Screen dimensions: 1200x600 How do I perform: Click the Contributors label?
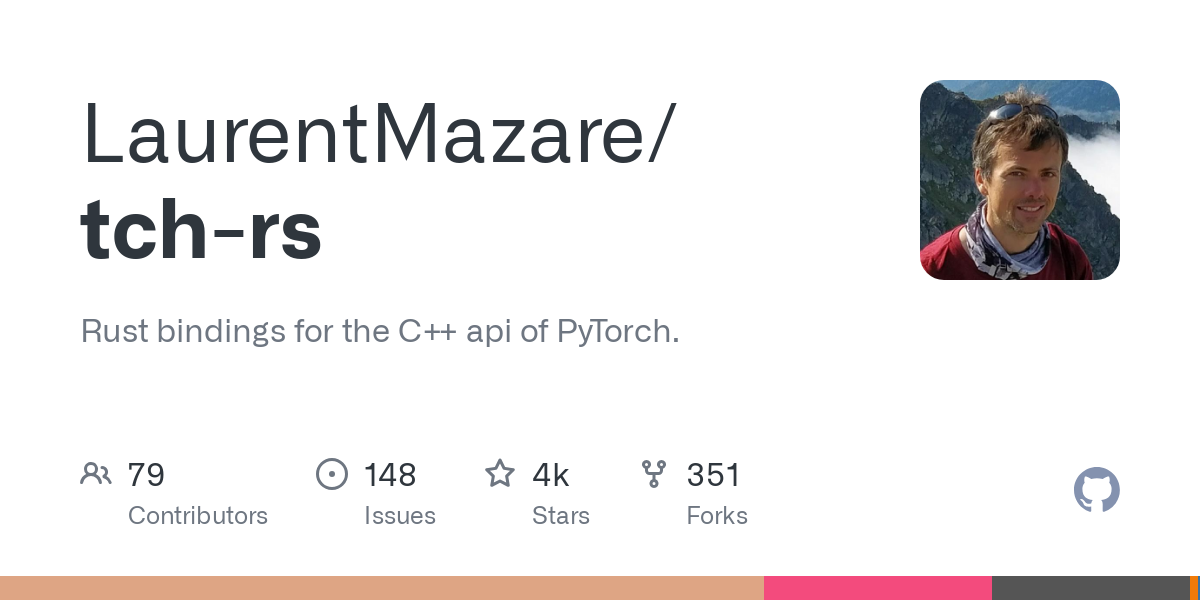click(x=198, y=516)
